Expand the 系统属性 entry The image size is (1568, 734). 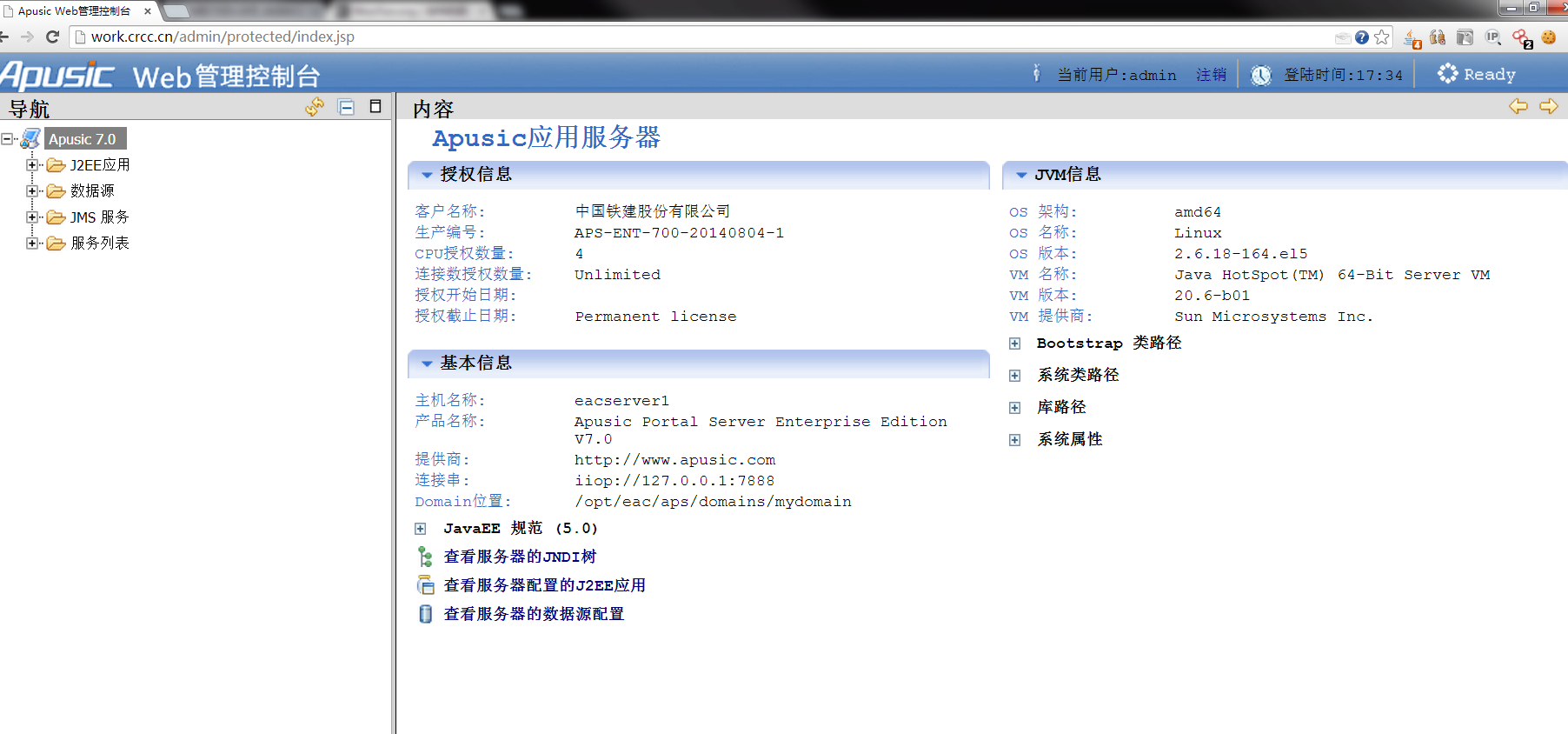(x=1014, y=440)
